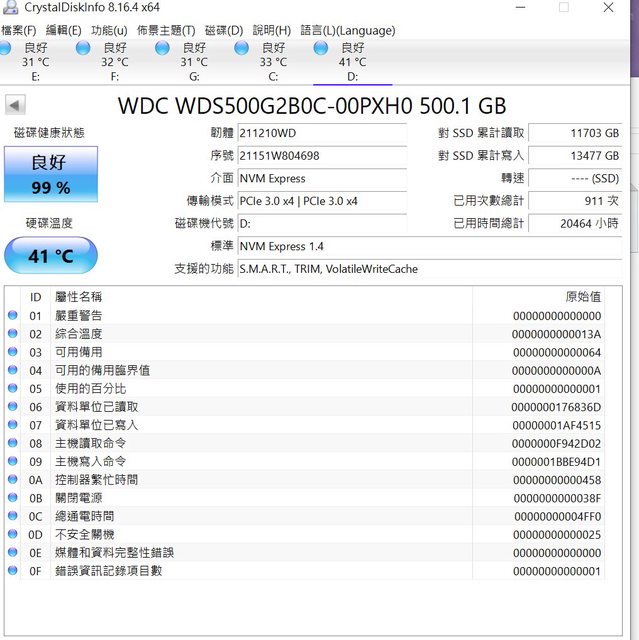639x640 pixels.
Task: Click the 41 °C temperature button
Action: tap(51, 256)
